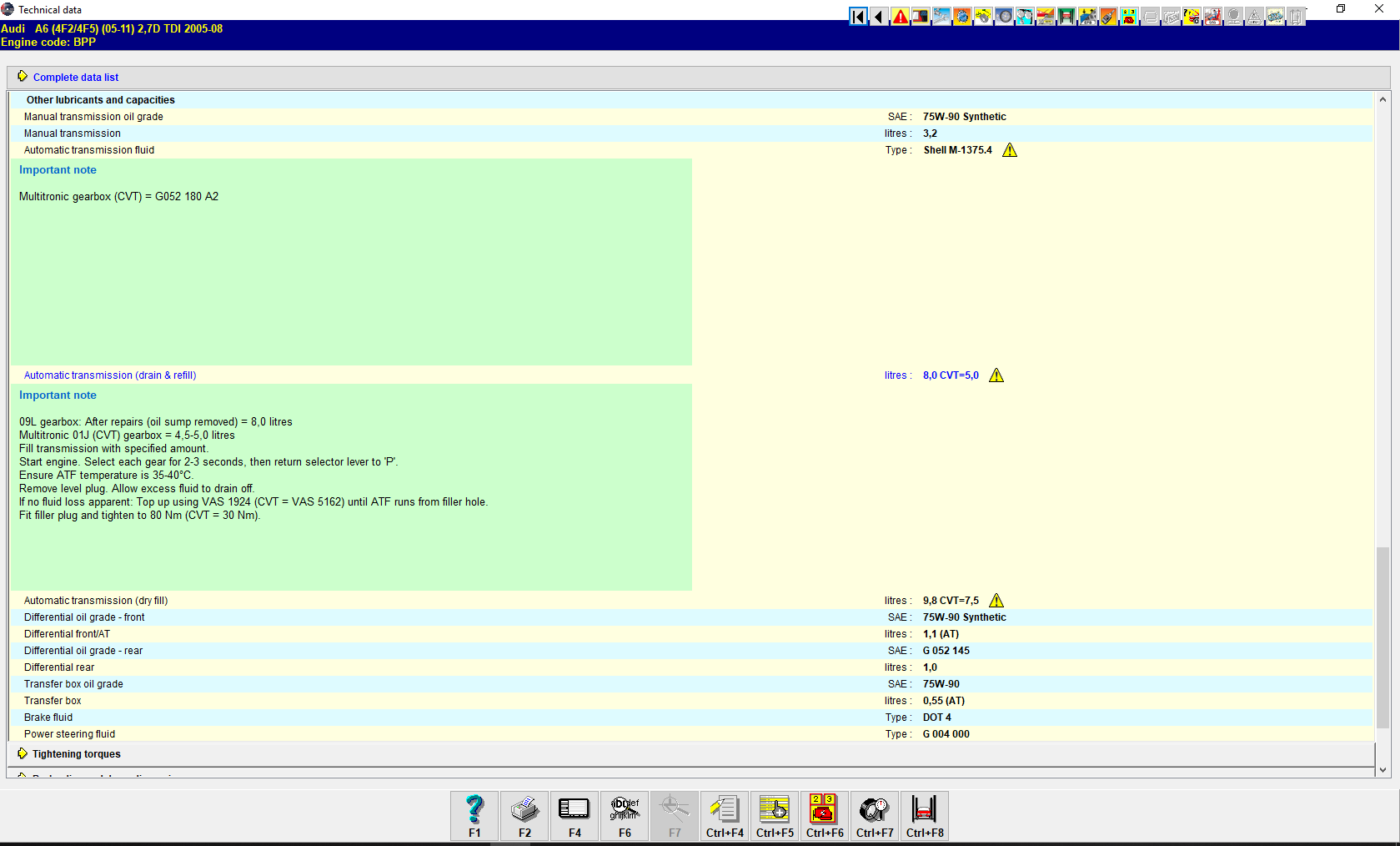Go back with the left arrow toolbar icon

coord(879,17)
